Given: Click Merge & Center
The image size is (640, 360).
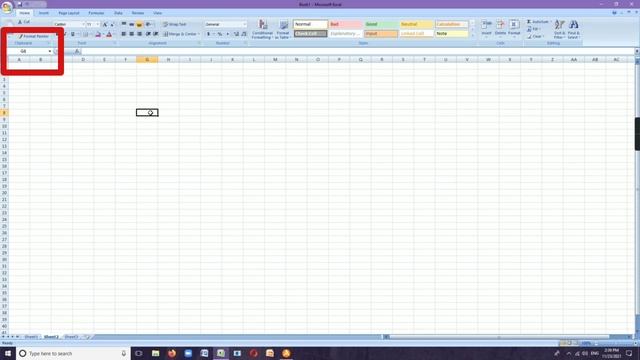Looking at the screenshot, I should 180,34.
